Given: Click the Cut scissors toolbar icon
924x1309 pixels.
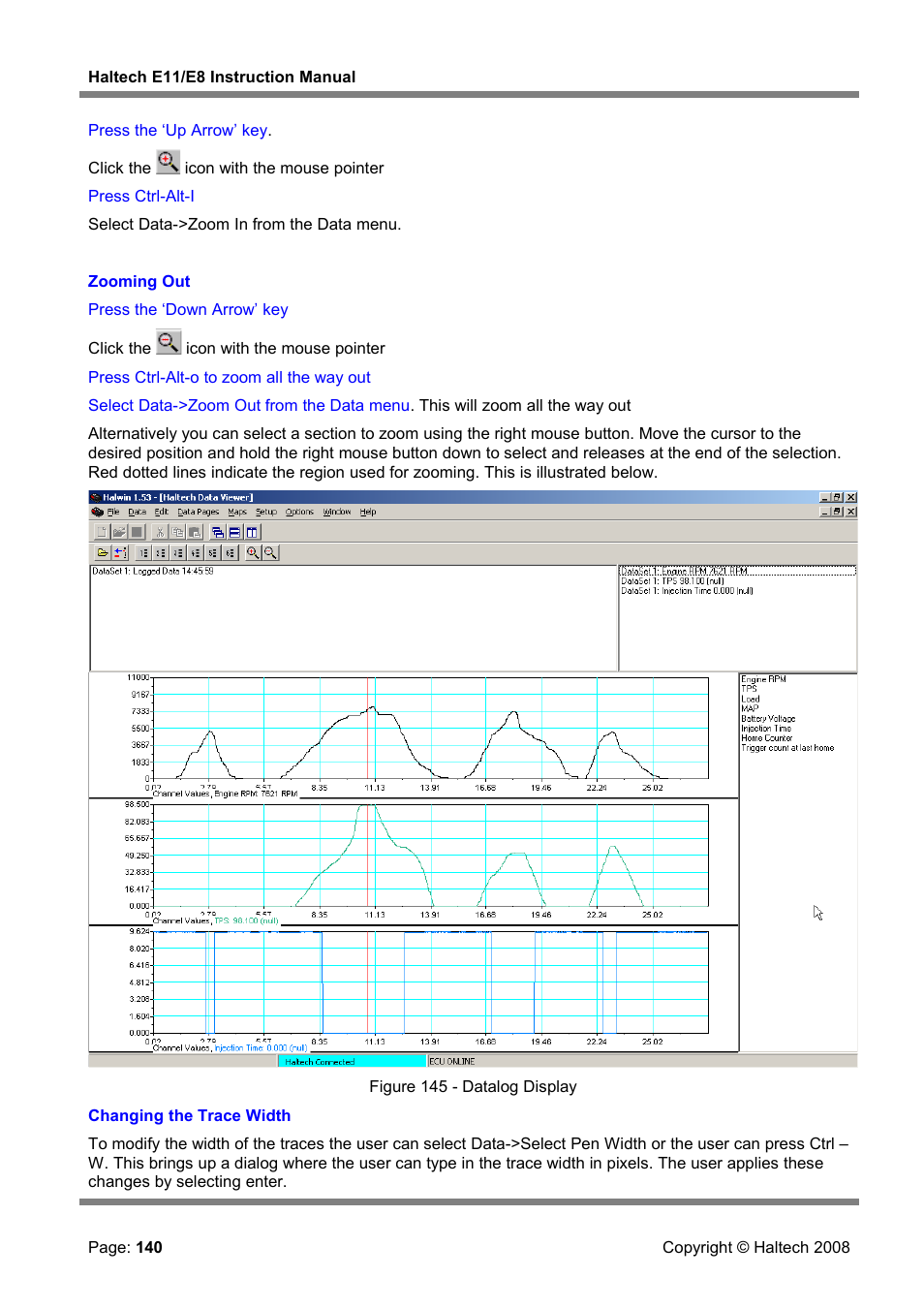Looking at the screenshot, I should (160, 532).
